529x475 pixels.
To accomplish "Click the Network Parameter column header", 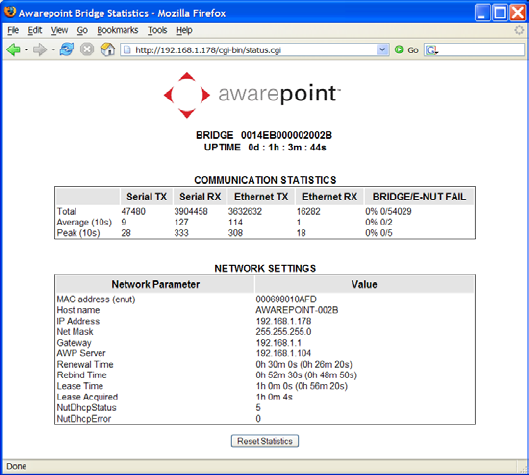I will [155, 284].
